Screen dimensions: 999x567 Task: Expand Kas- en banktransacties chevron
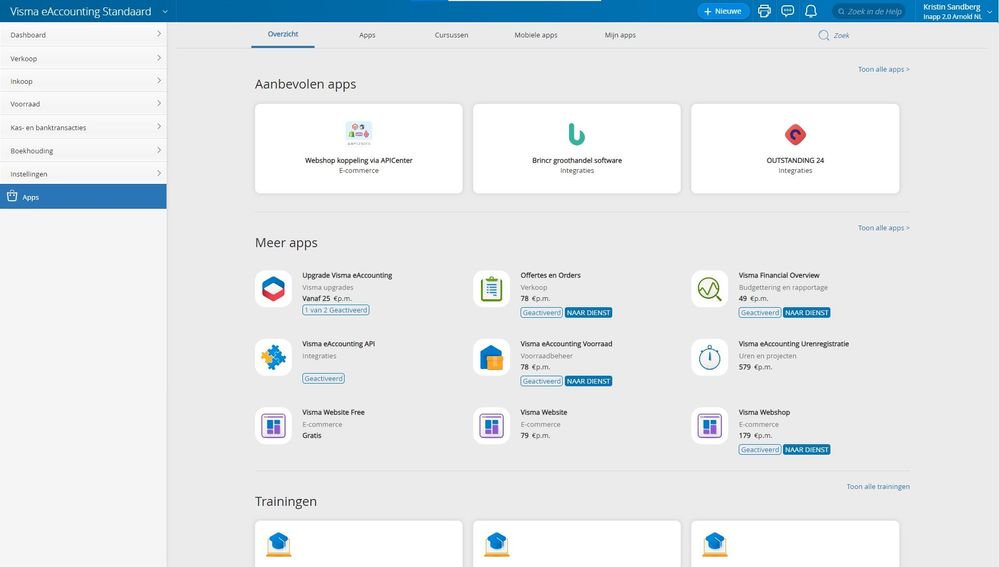tap(159, 126)
